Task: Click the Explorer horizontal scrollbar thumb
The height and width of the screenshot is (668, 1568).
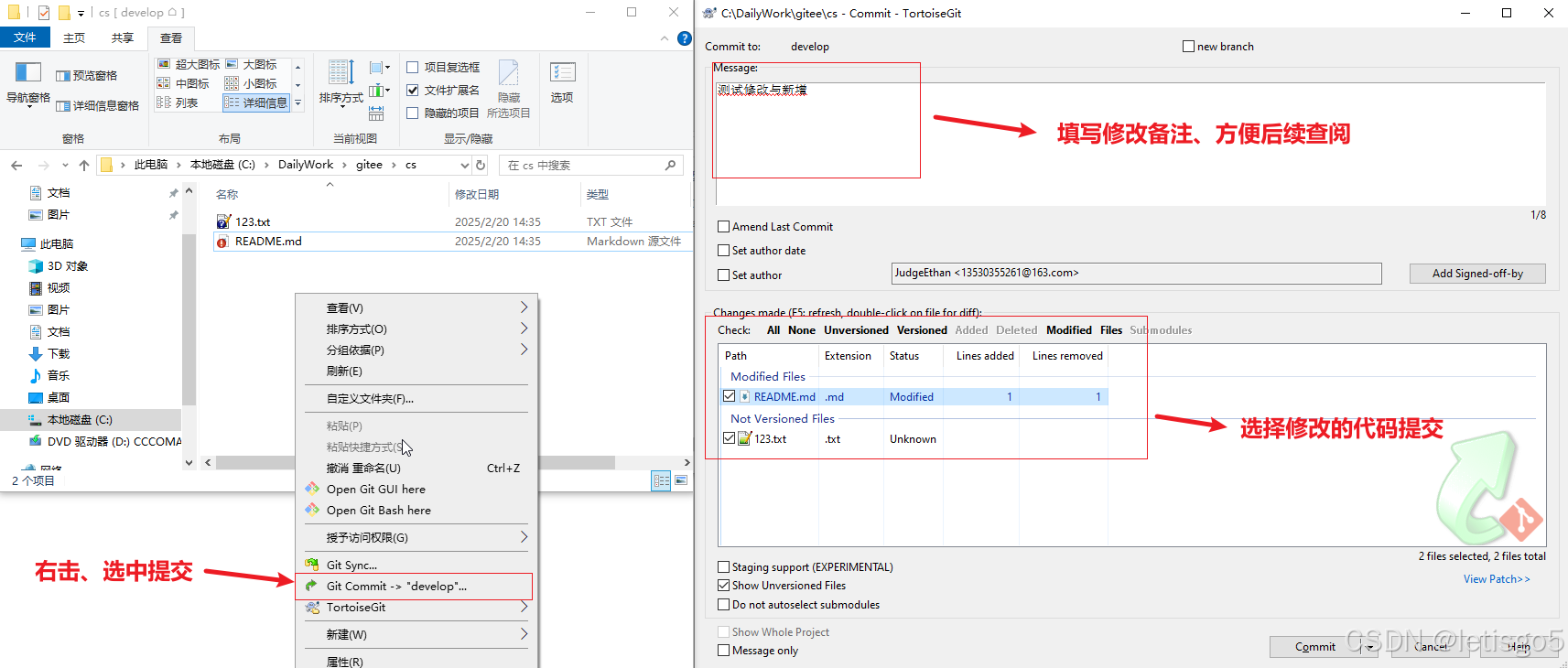Action: pos(415,462)
